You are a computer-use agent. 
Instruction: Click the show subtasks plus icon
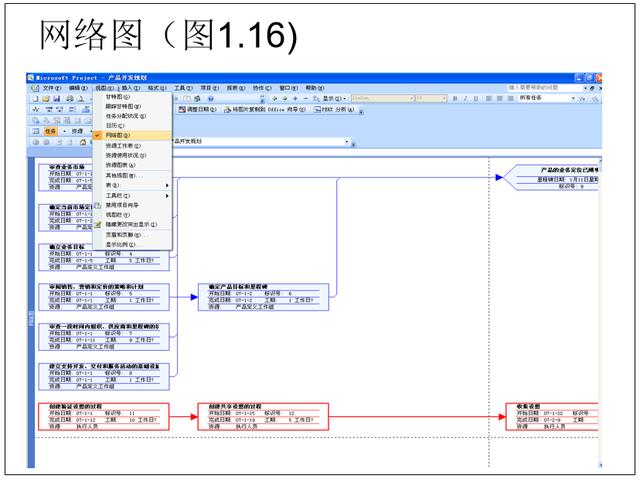click(295, 99)
